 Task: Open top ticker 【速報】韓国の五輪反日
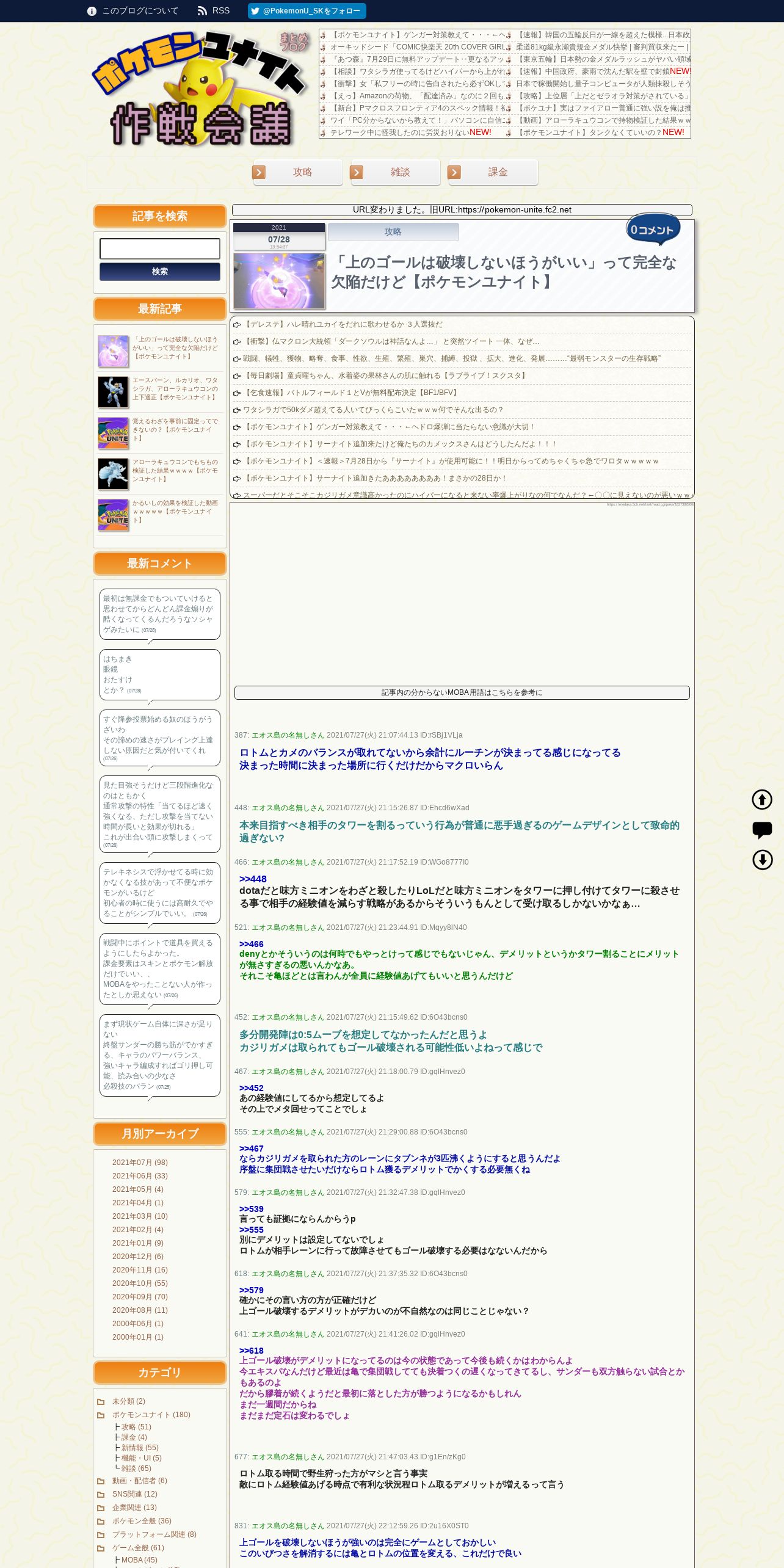pyautogui.click(x=603, y=35)
